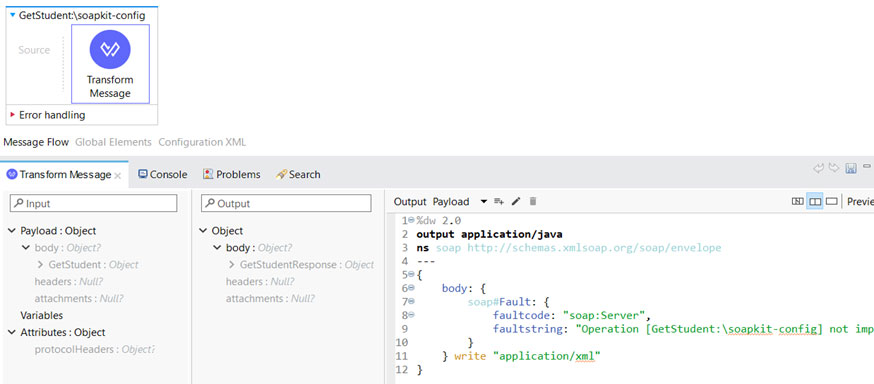Collapse the output Object root node
Viewport: 874px width, 384px height.
[x=203, y=231]
